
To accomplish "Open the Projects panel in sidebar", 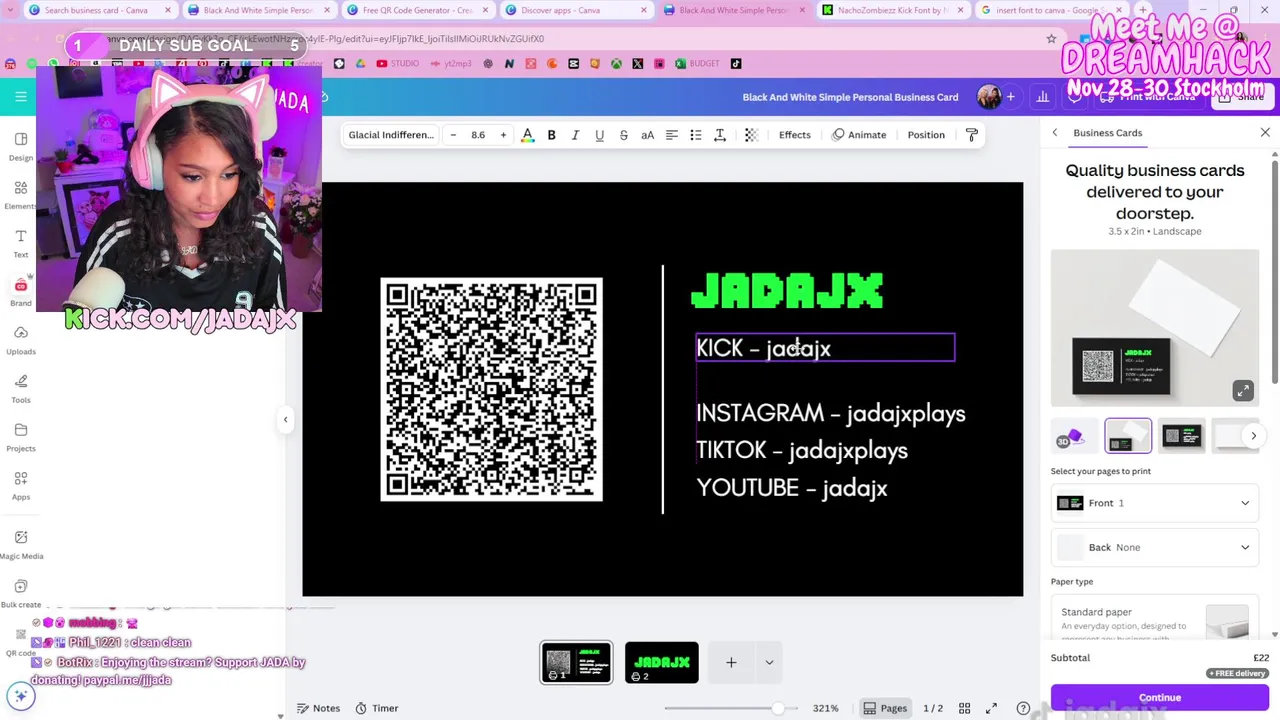I will pyautogui.click(x=20, y=437).
